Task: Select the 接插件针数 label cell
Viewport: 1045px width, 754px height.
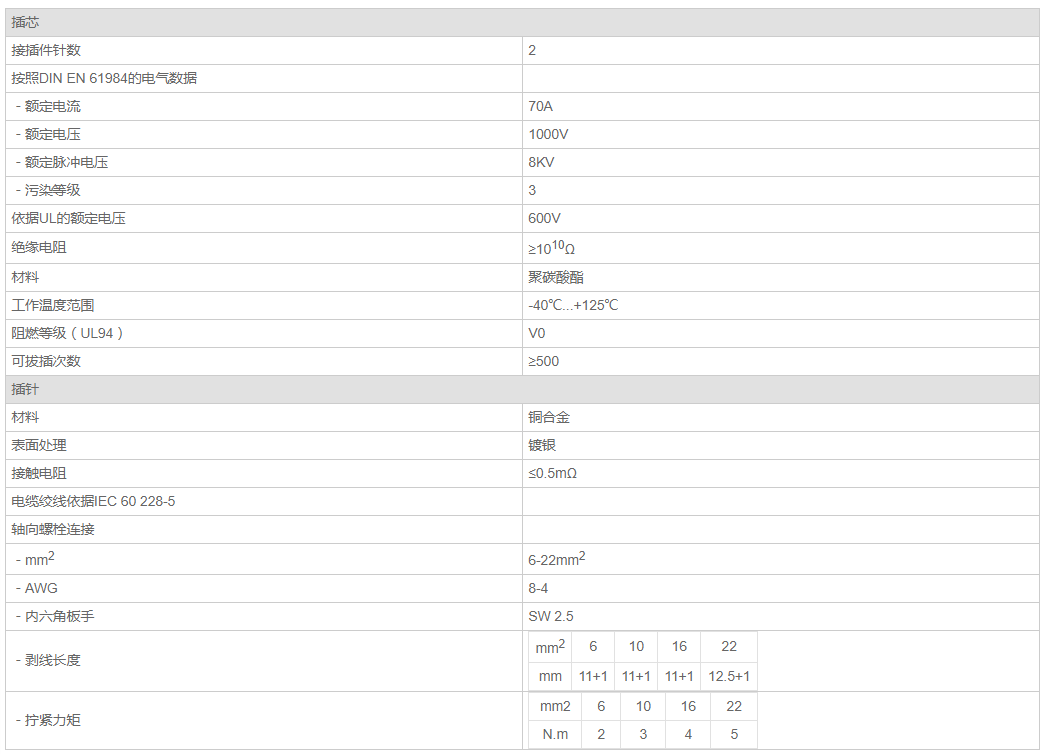Action: click(46, 51)
